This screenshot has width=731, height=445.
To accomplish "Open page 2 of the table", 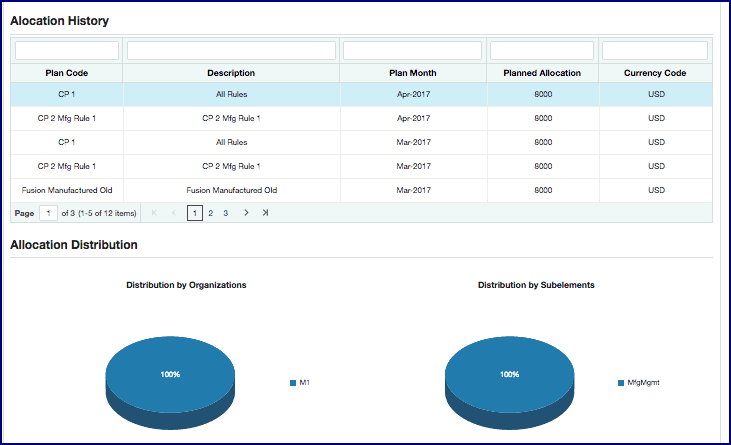I will click(211, 213).
